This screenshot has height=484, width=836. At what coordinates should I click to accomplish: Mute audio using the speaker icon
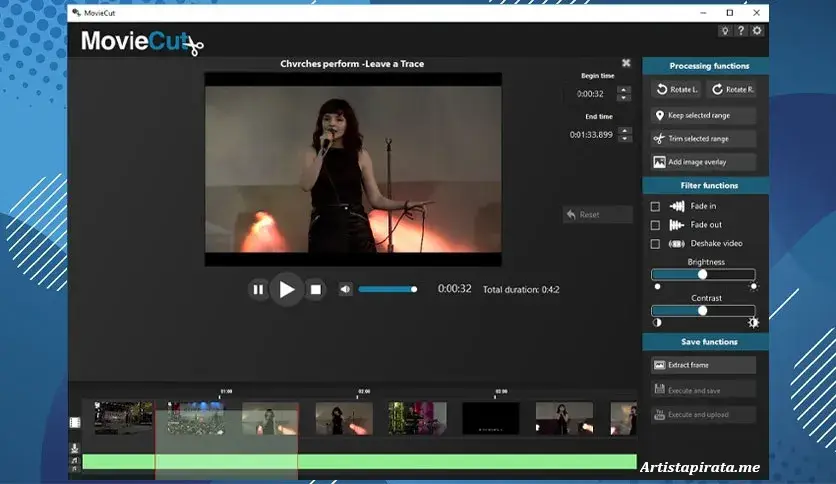[345, 290]
